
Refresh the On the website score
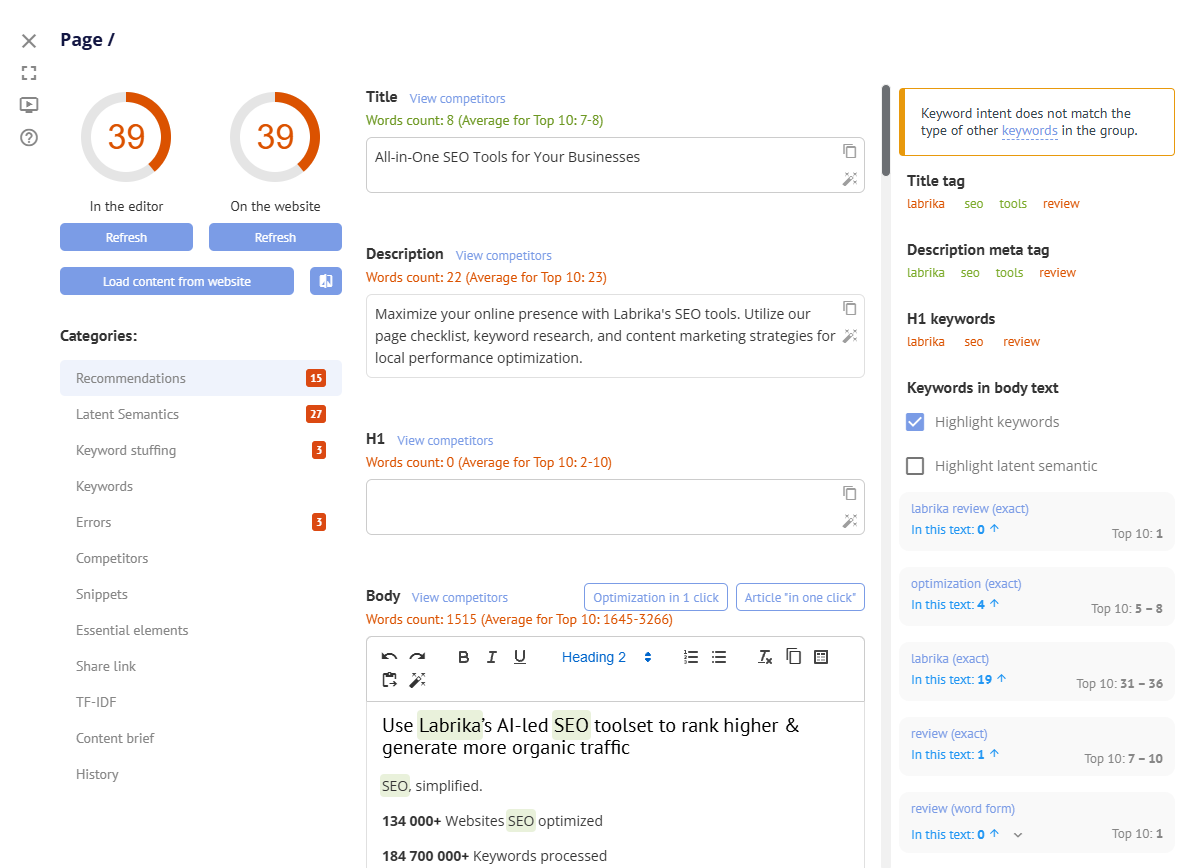[276, 237]
